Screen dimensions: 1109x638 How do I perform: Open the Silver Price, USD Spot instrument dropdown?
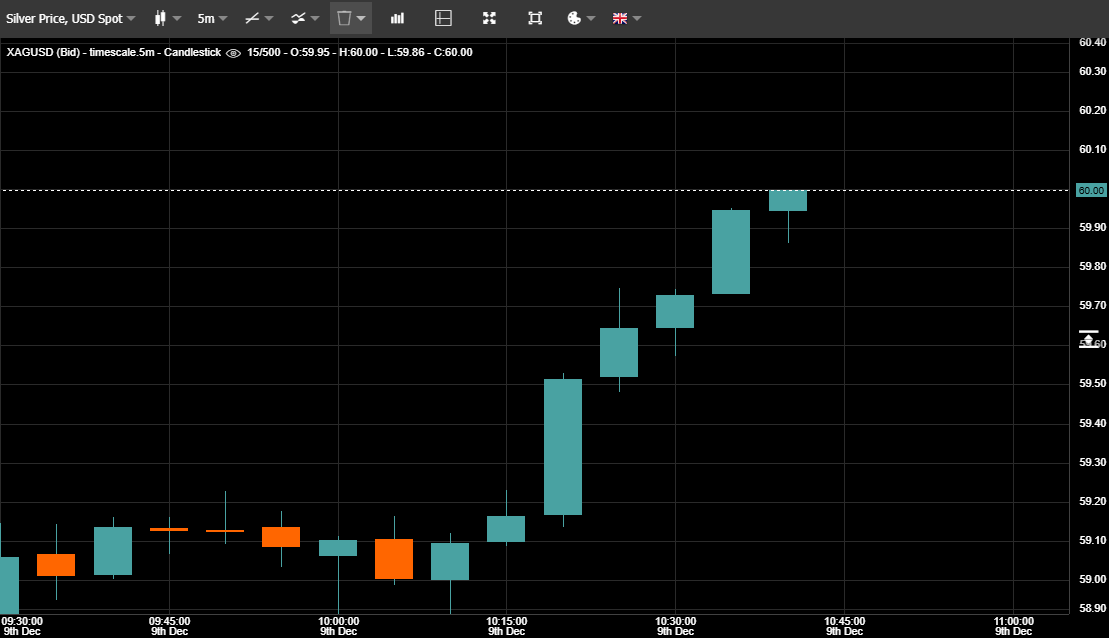[x=70, y=18]
